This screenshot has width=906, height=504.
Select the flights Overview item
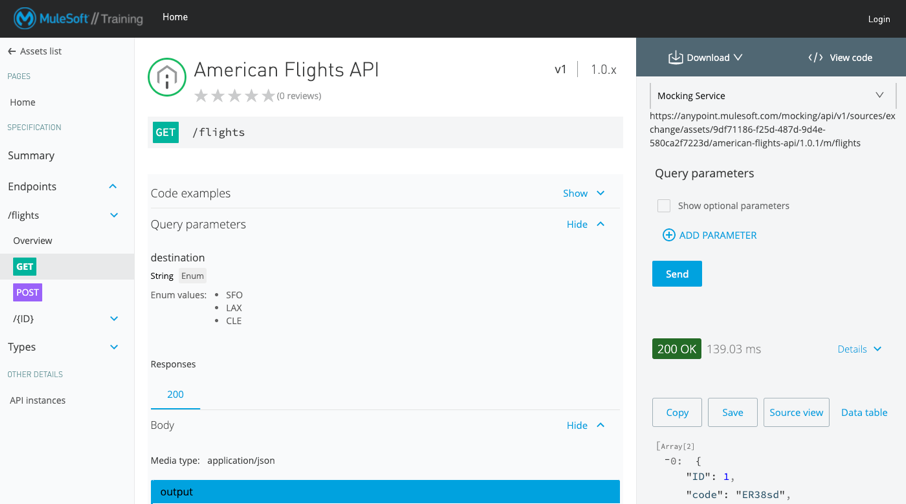32,240
